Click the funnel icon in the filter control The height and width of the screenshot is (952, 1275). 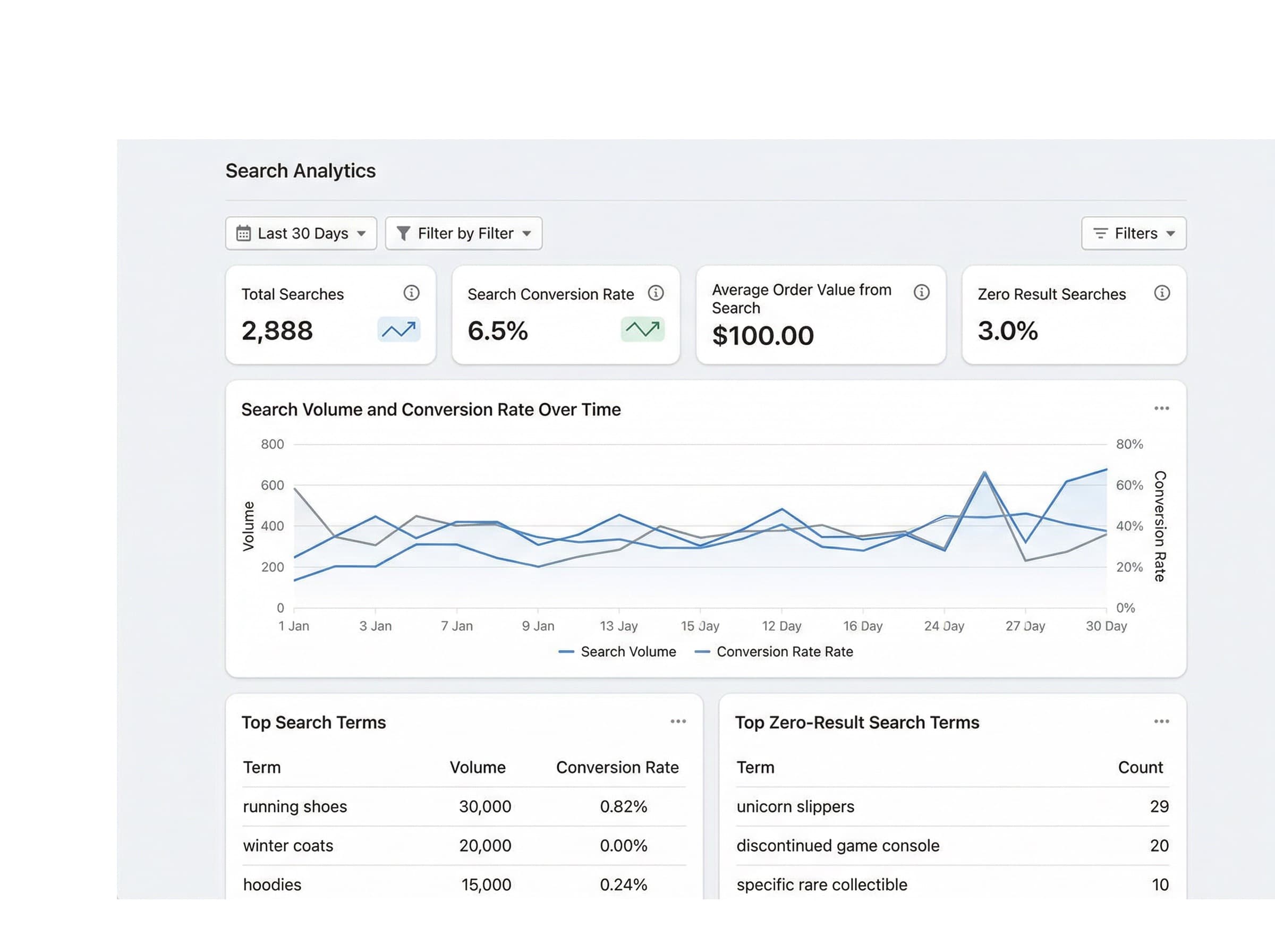pyautogui.click(x=405, y=233)
